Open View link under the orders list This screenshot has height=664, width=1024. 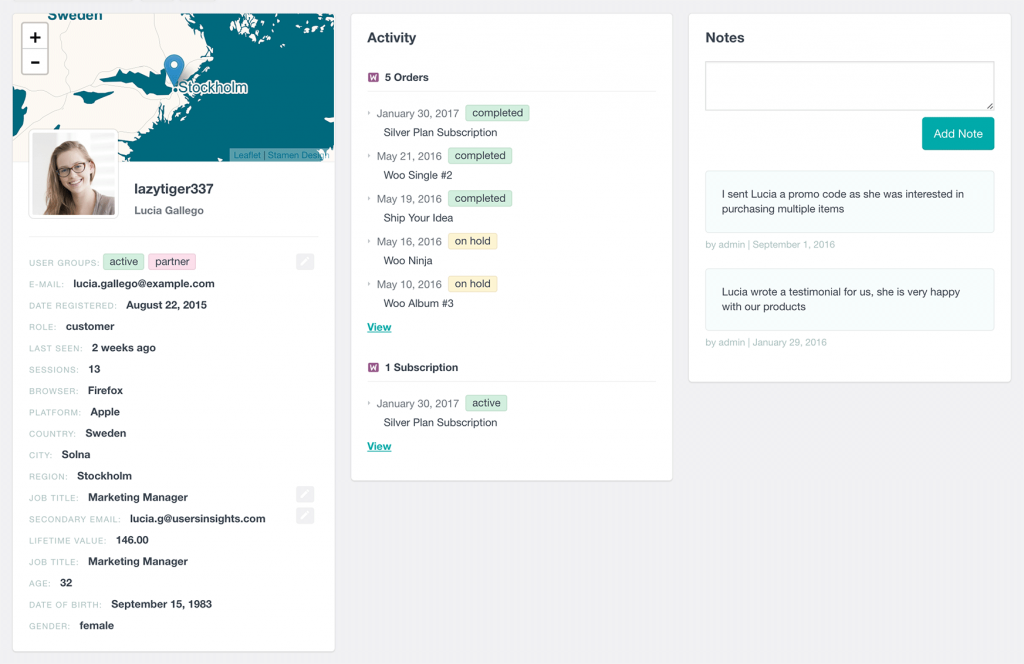point(379,327)
